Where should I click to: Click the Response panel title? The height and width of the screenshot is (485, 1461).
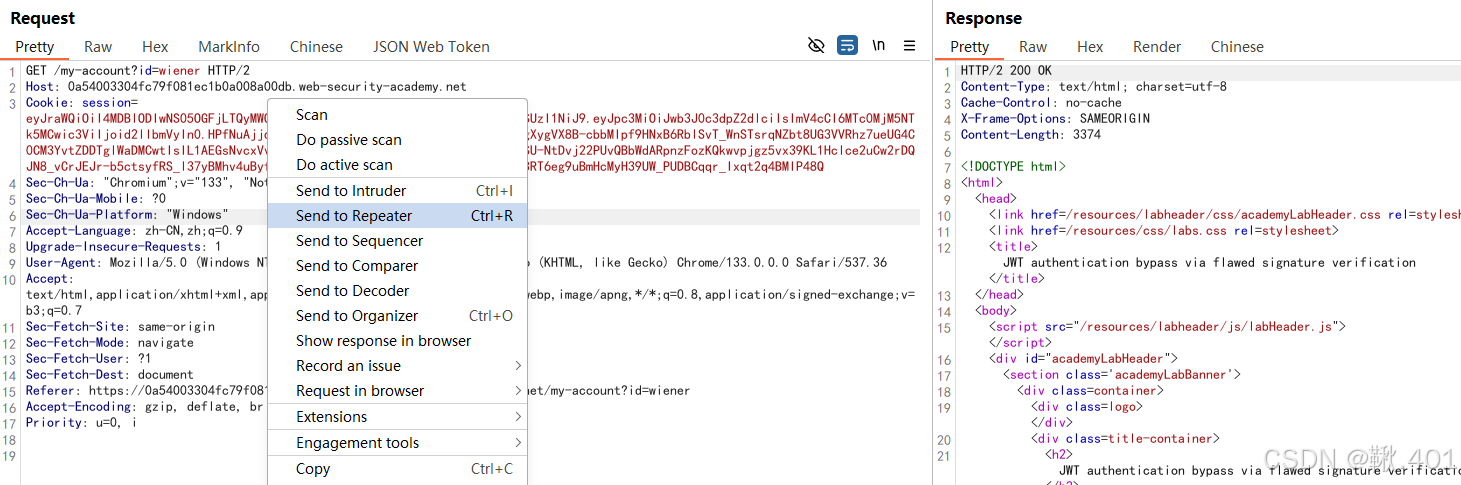(x=984, y=18)
